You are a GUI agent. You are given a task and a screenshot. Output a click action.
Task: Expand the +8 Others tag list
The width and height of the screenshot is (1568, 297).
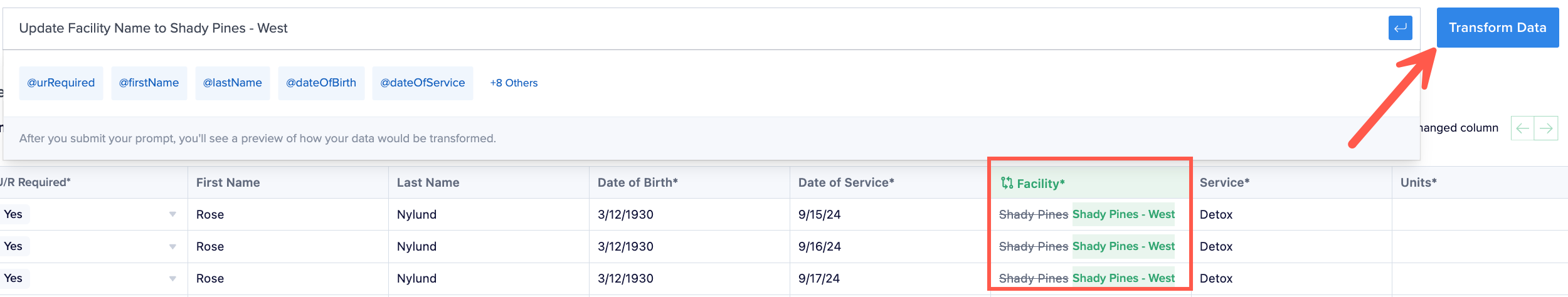pos(514,83)
